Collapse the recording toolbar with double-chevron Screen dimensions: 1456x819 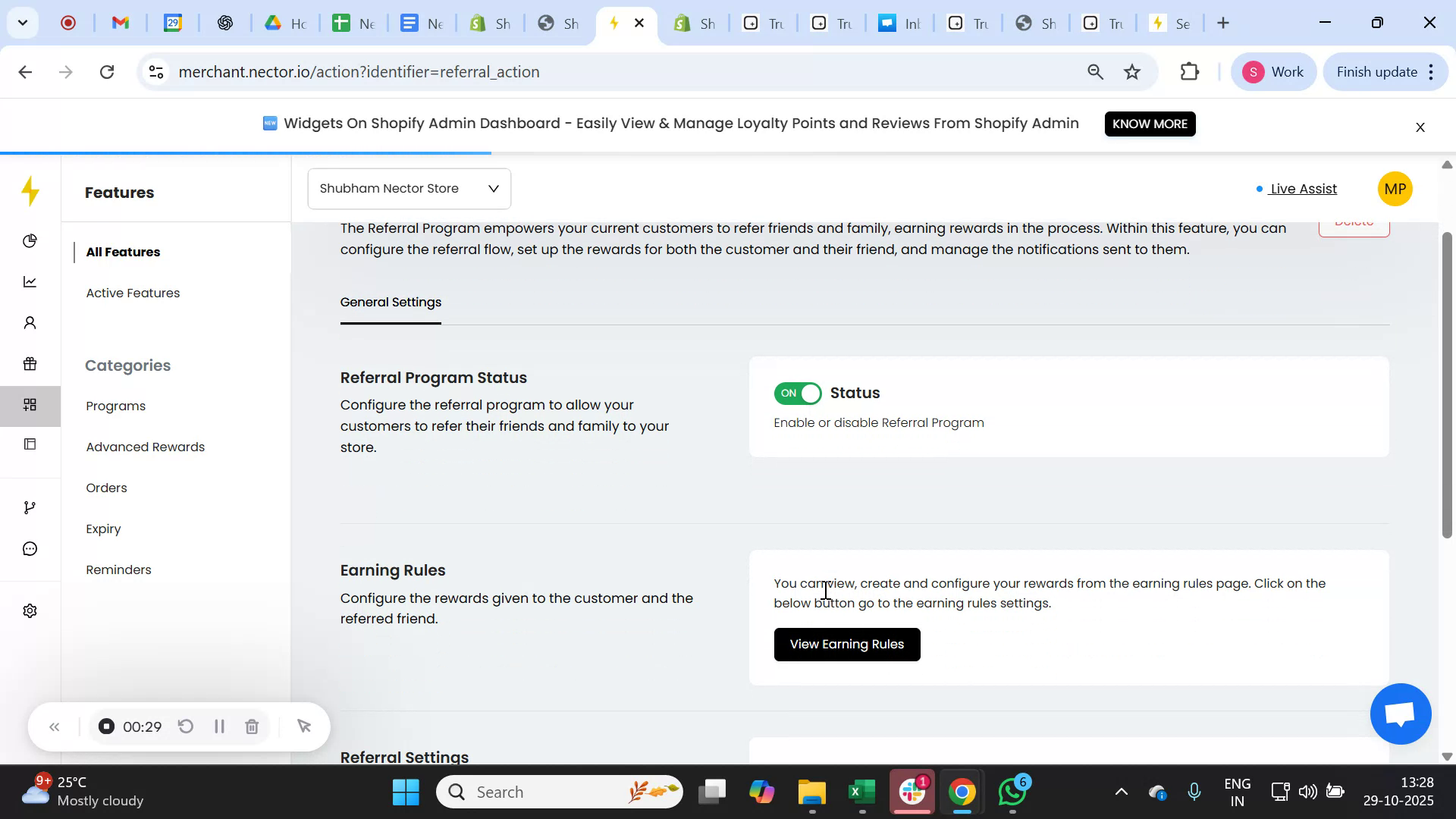54,726
